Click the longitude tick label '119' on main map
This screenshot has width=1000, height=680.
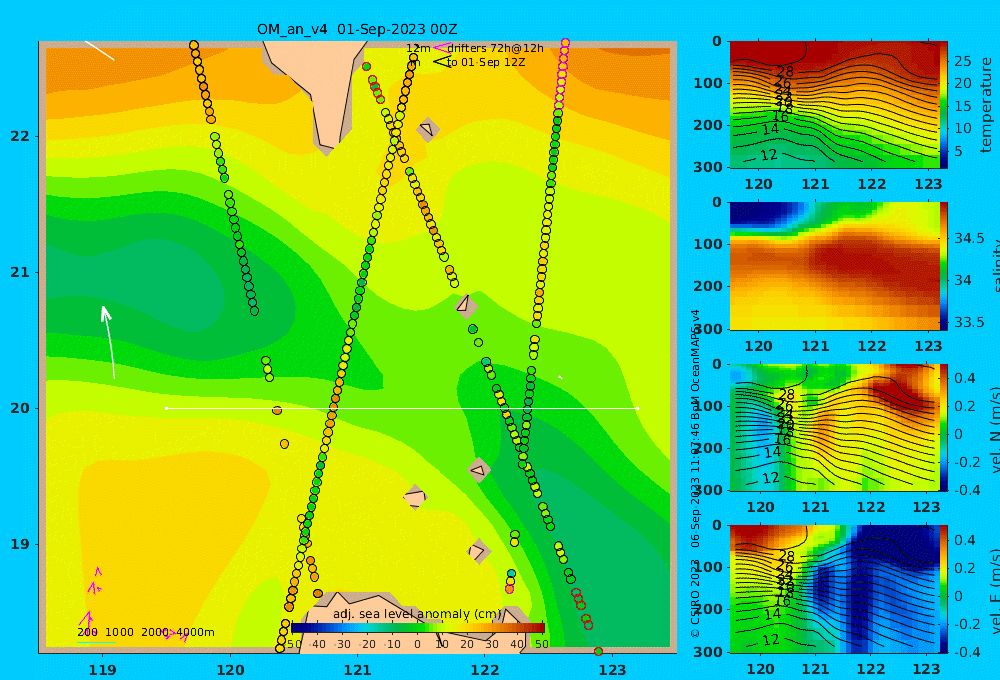point(102,670)
